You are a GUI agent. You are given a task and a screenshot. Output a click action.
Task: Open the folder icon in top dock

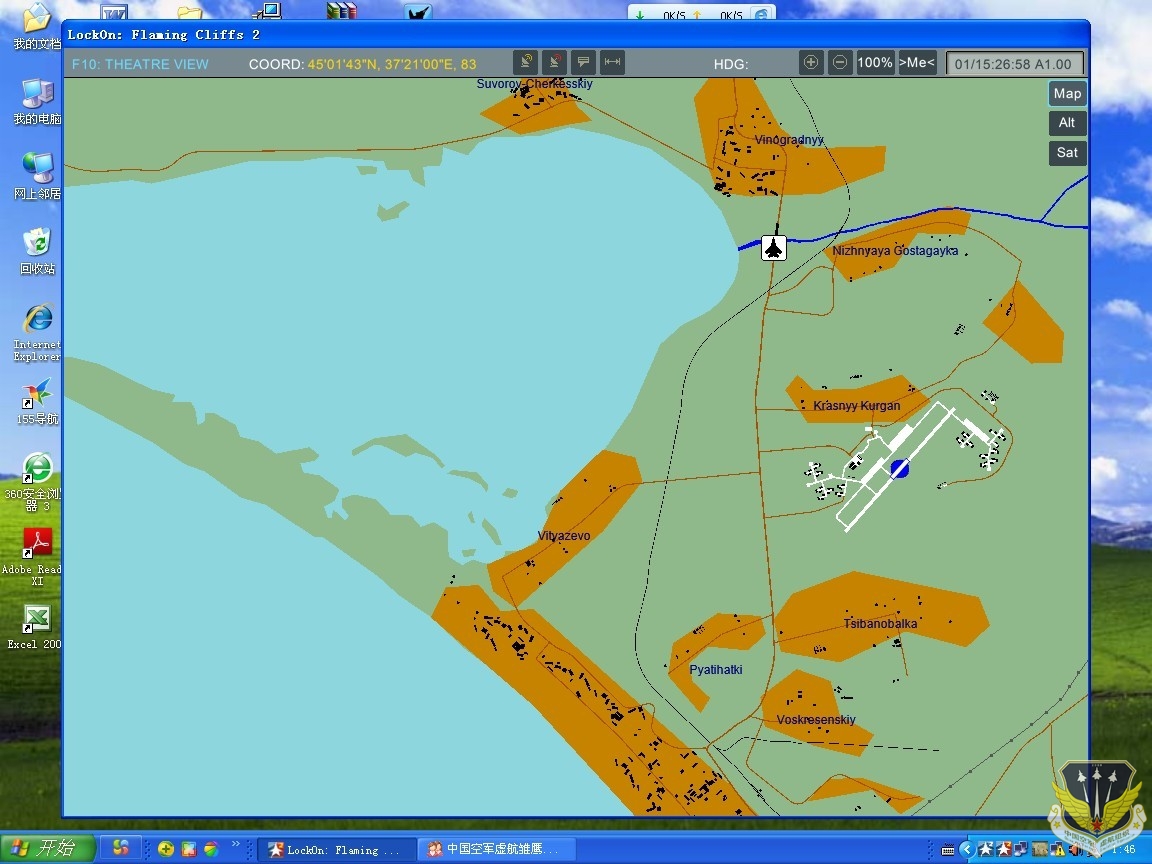pos(190,11)
